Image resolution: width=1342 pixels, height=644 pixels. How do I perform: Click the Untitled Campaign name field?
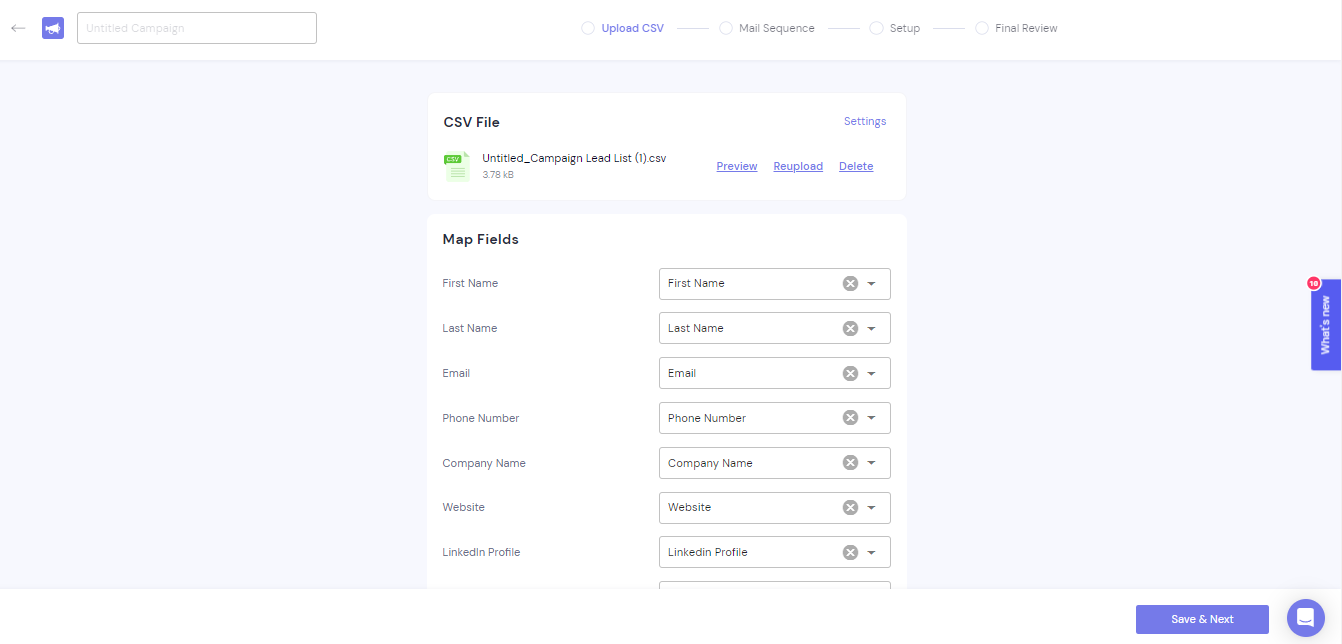tap(196, 28)
